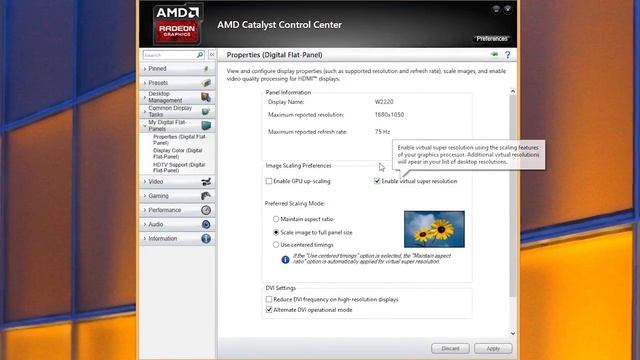
Task: Click the vertical scrollbar thumb
Action: pyautogui.click(x=513, y=196)
